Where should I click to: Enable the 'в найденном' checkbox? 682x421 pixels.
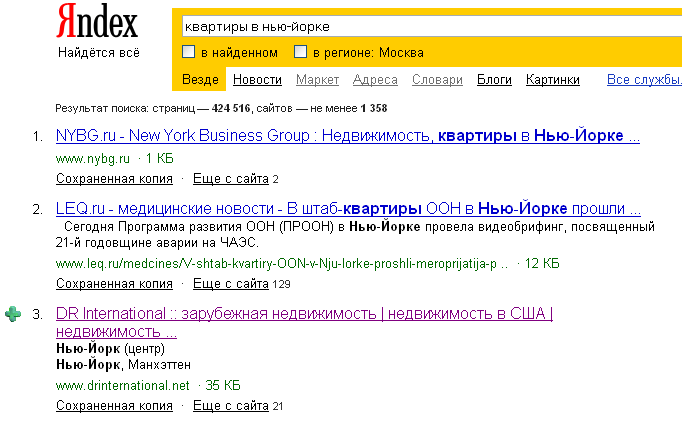click(x=188, y=52)
